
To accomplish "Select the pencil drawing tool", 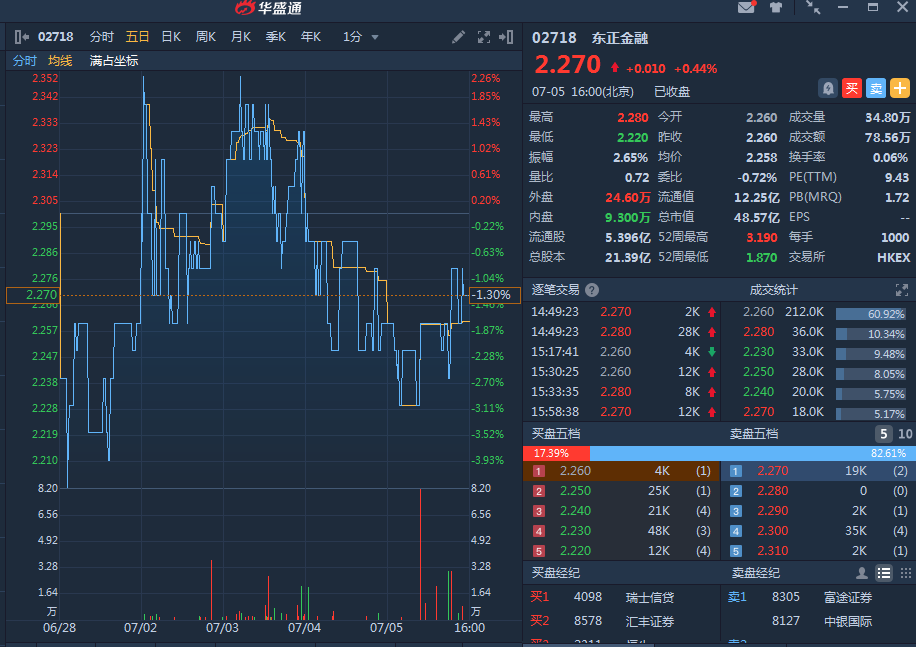I will tap(459, 37).
